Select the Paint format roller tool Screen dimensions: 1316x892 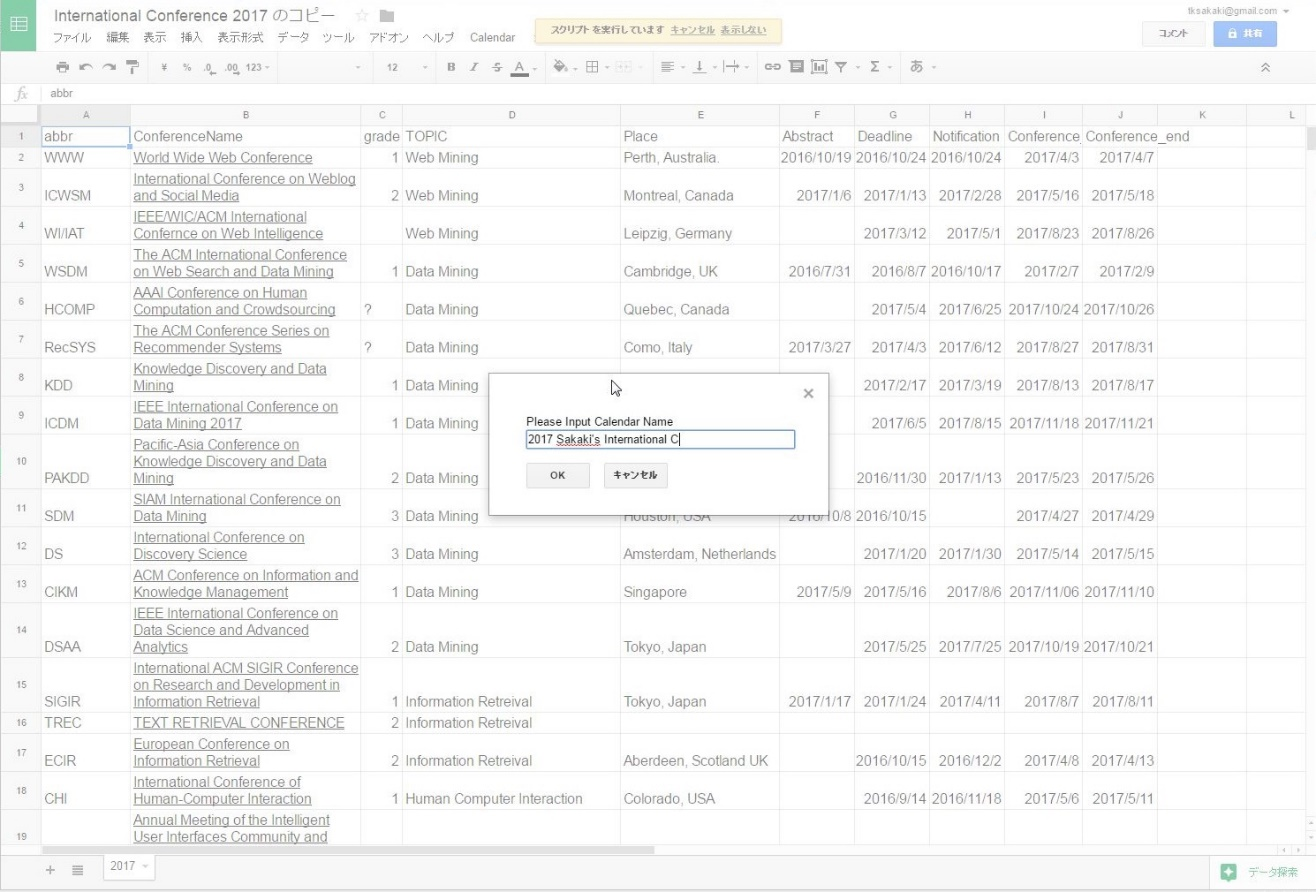(132, 67)
